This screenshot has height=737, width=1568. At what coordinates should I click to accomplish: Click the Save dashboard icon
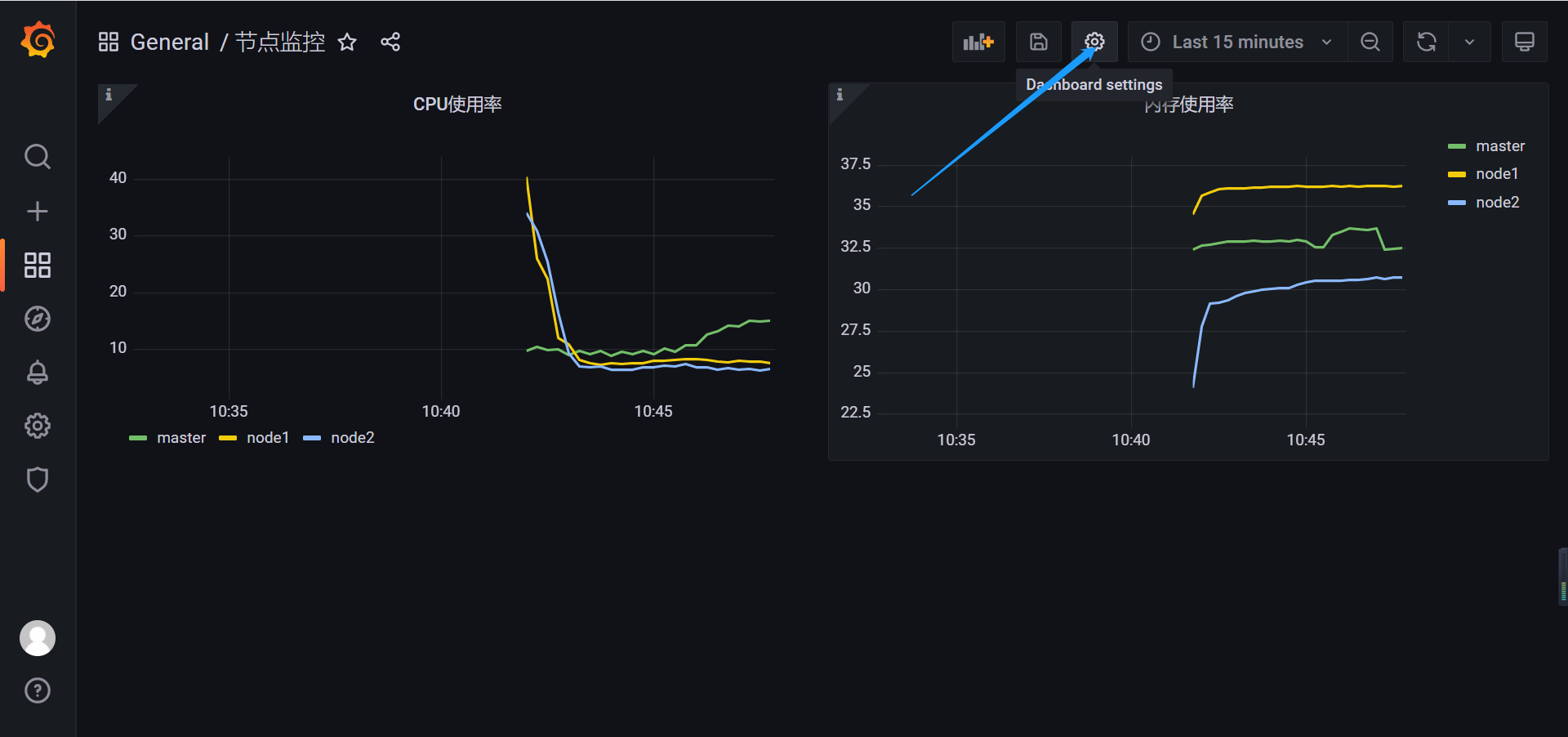(1038, 41)
